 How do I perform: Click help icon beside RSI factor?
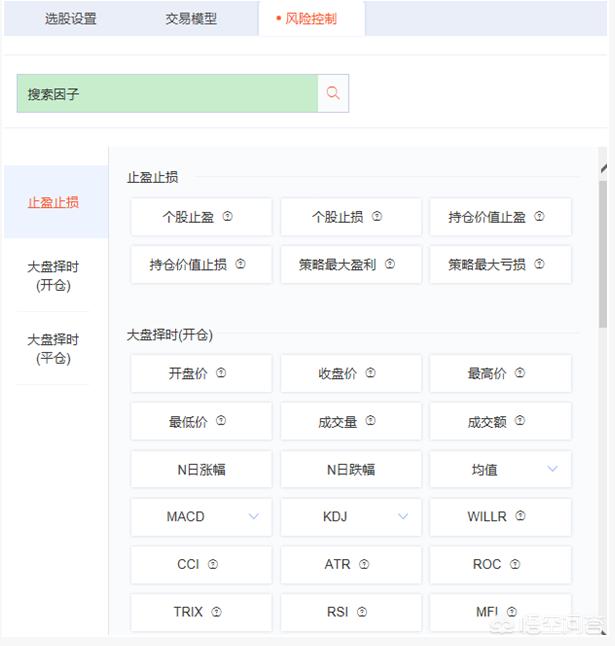(x=362, y=612)
